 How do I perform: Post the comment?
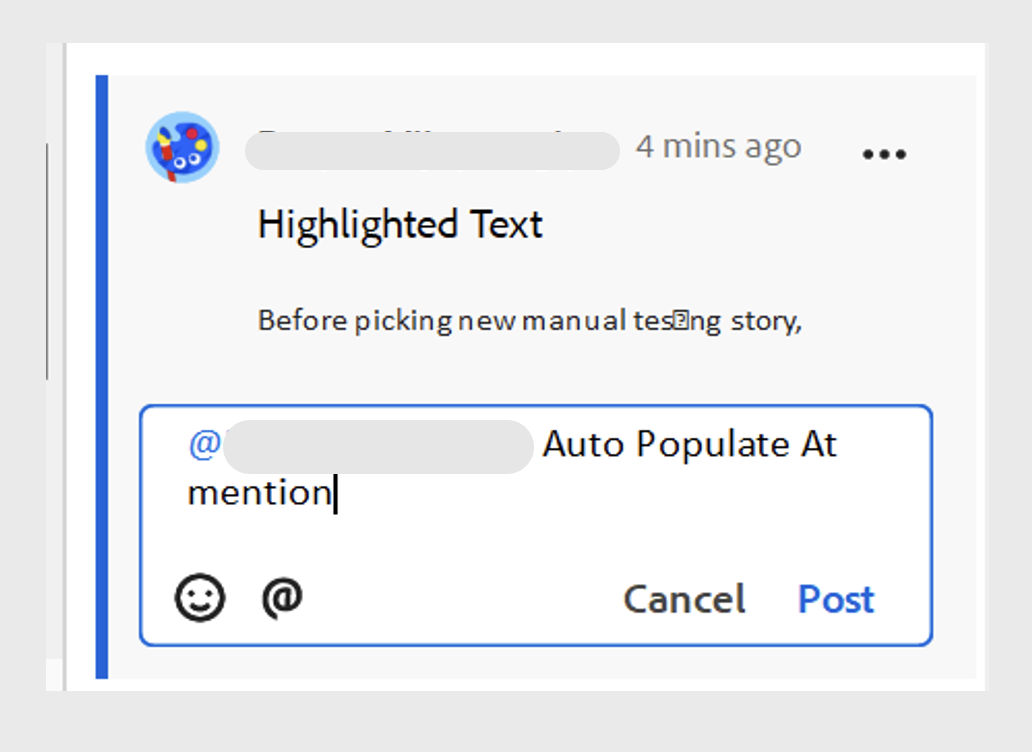tap(836, 599)
